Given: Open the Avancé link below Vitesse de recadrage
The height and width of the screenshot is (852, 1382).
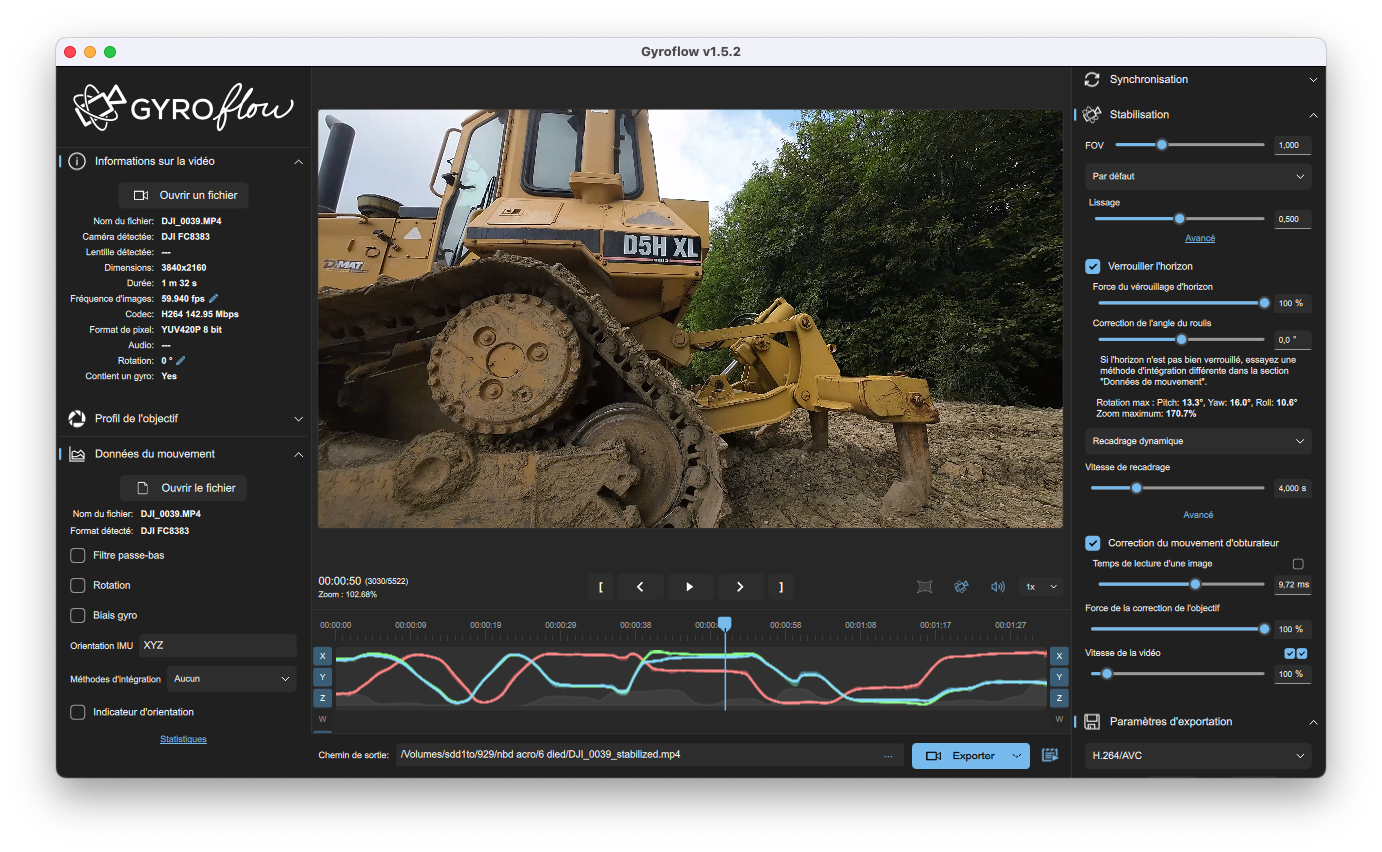Looking at the screenshot, I should pyautogui.click(x=1198, y=515).
